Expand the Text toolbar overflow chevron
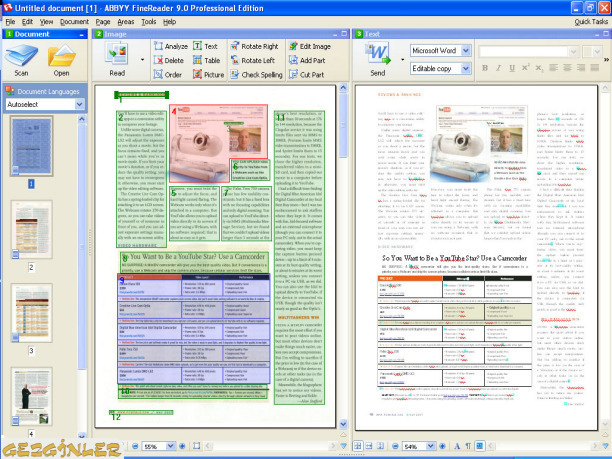This screenshot has height=459, width=612. [607, 59]
